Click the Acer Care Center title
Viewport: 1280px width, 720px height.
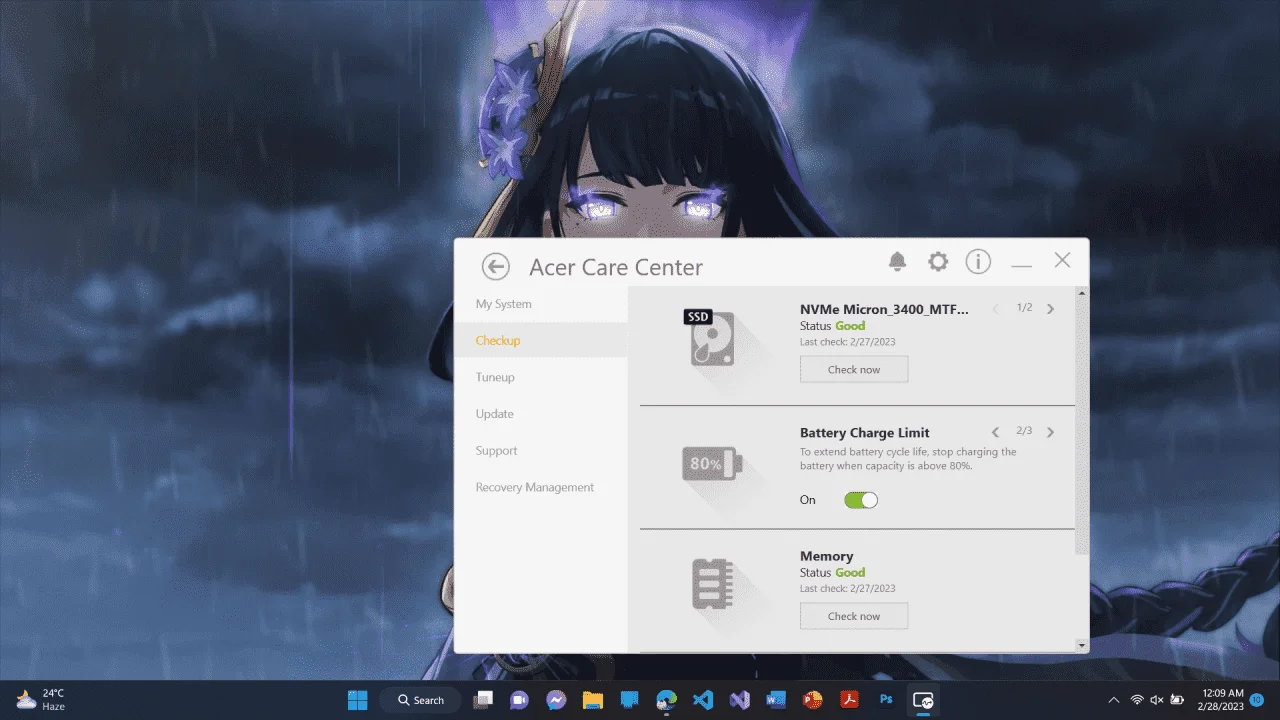pos(616,267)
